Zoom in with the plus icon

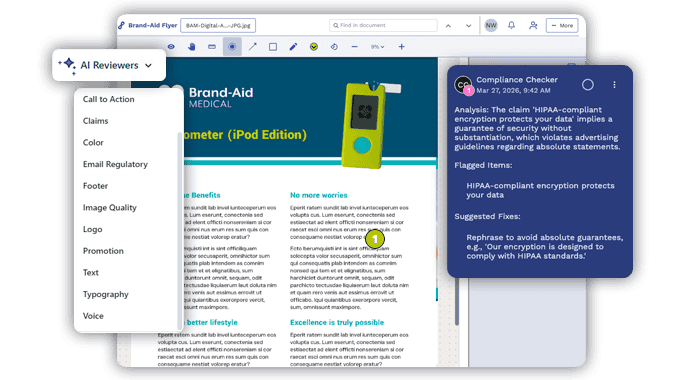point(401,46)
